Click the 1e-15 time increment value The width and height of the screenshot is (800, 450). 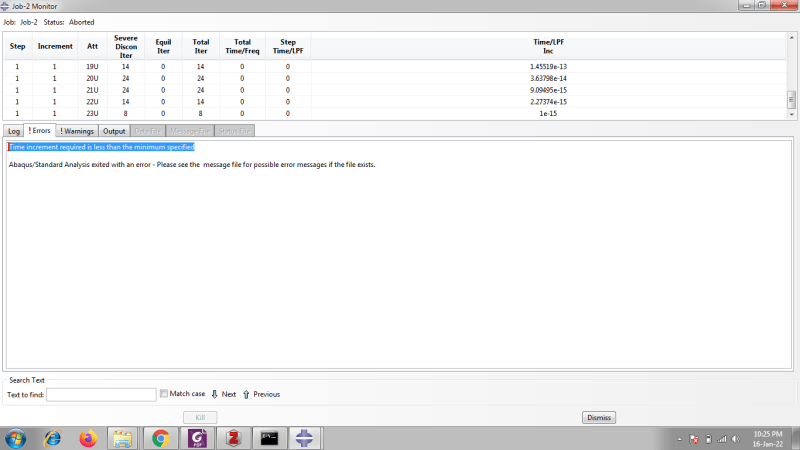point(548,113)
